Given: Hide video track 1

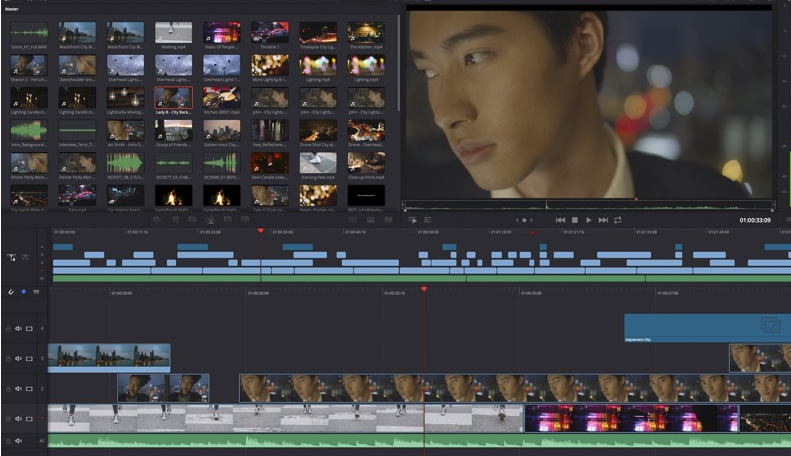Looking at the screenshot, I should coord(29,419).
